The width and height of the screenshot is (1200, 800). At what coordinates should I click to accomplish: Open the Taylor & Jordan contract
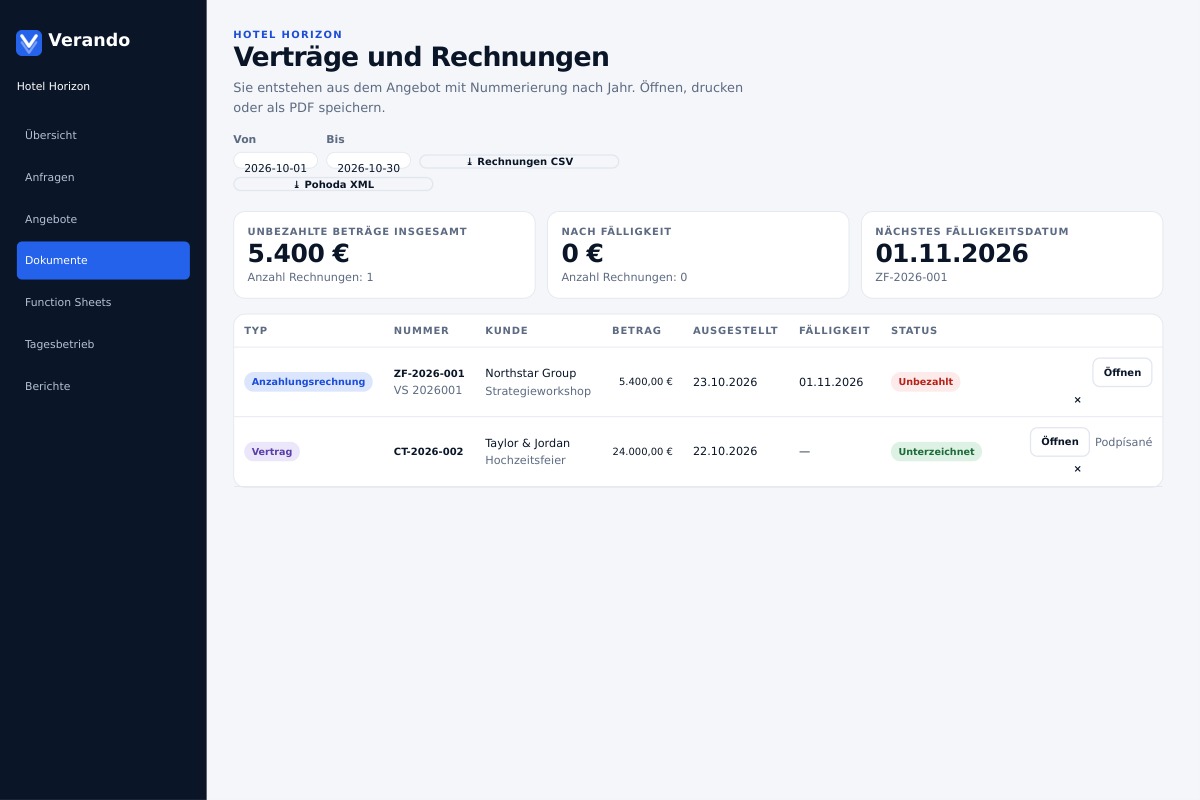1059,442
